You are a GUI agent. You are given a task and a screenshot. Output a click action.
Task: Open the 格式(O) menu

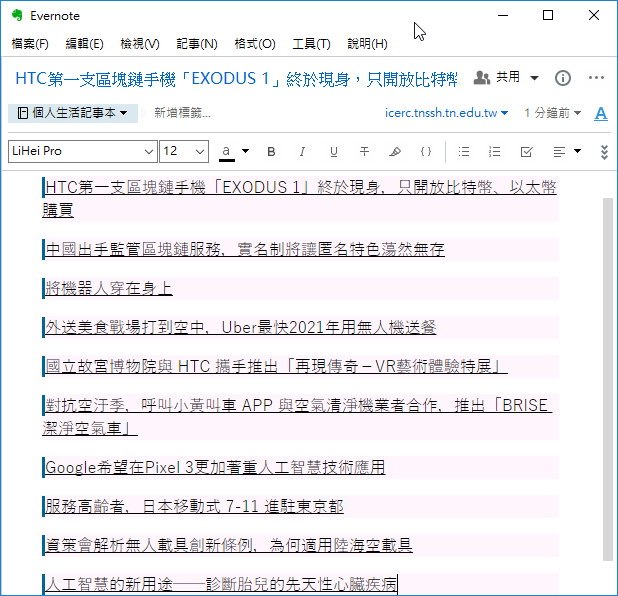[255, 43]
